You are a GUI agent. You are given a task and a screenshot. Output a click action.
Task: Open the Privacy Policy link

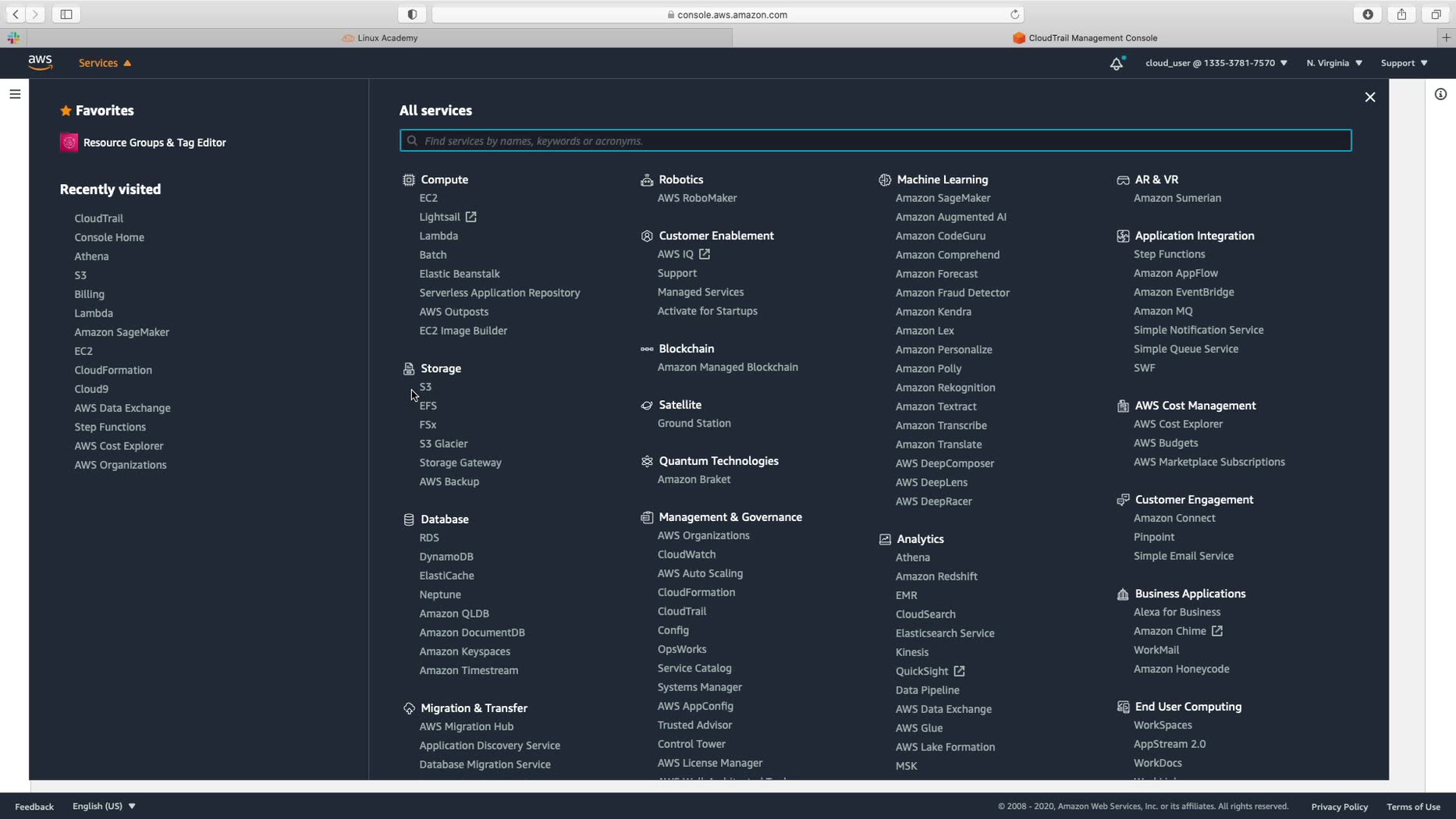(x=1340, y=807)
